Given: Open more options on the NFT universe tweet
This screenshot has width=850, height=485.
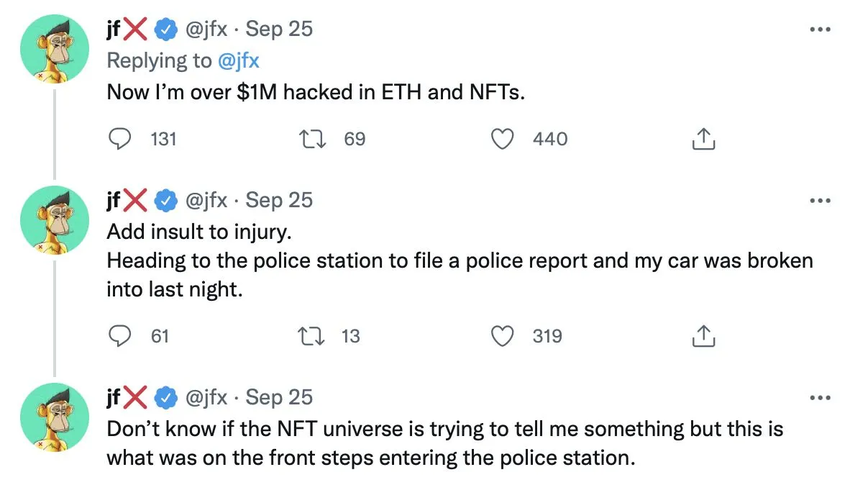Looking at the screenshot, I should 820,398.
